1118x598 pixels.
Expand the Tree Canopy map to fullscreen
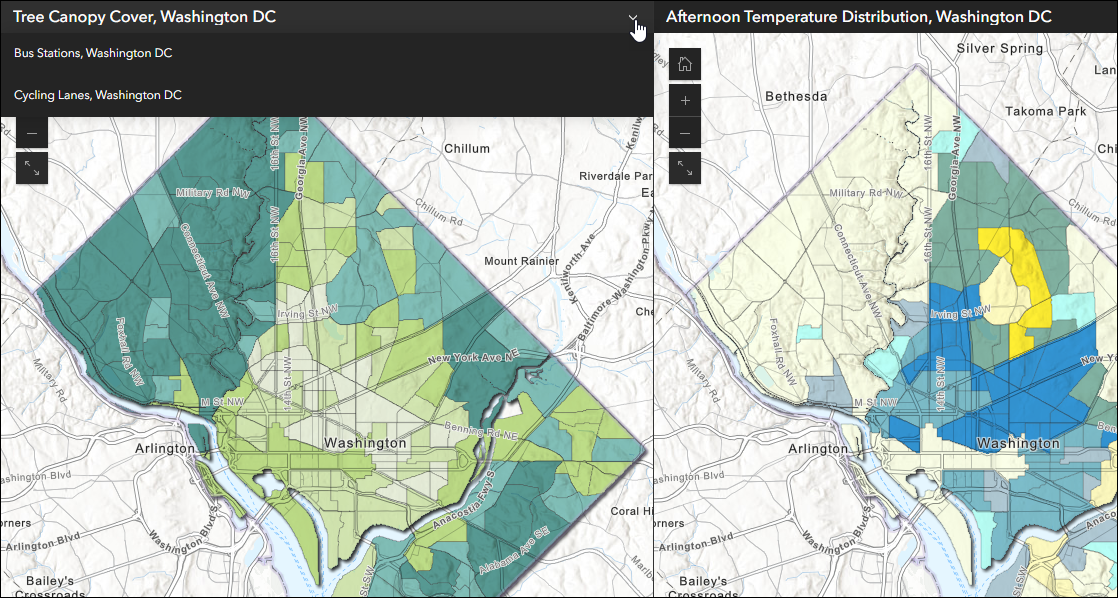tap(32, 168)
